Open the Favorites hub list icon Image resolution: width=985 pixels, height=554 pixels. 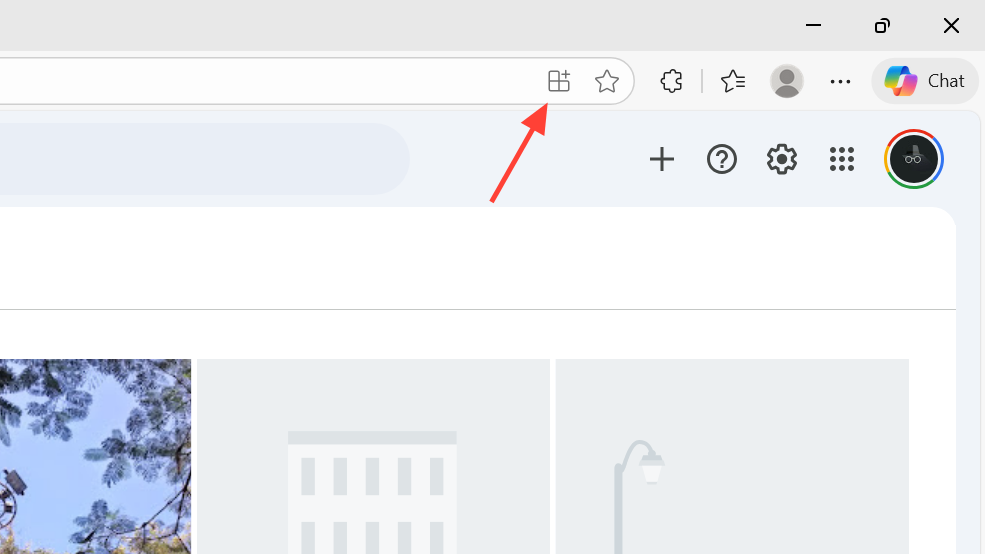pyautogui.click(x=732, y=81)
